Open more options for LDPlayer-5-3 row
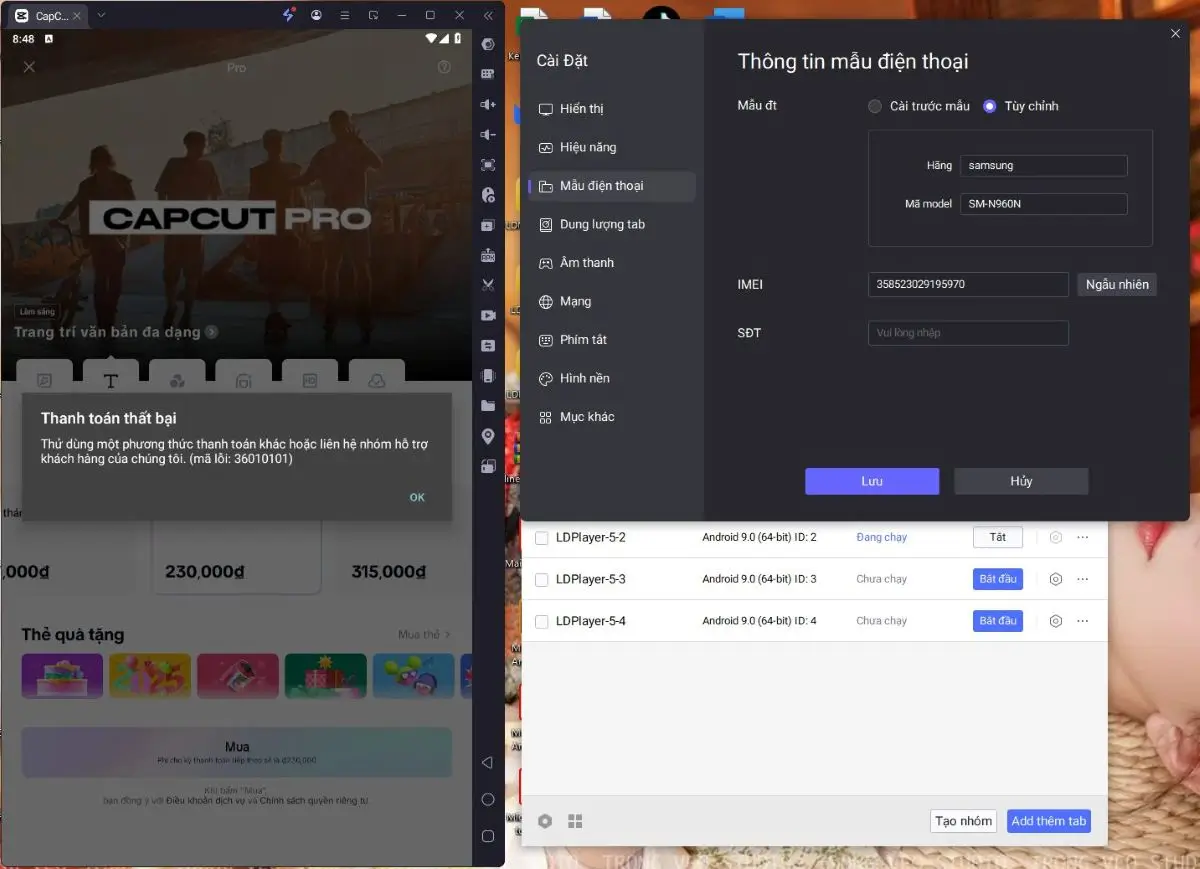Image resolution: width=1200 pixels, height=869 pixels. click(x=1083, y=579)
